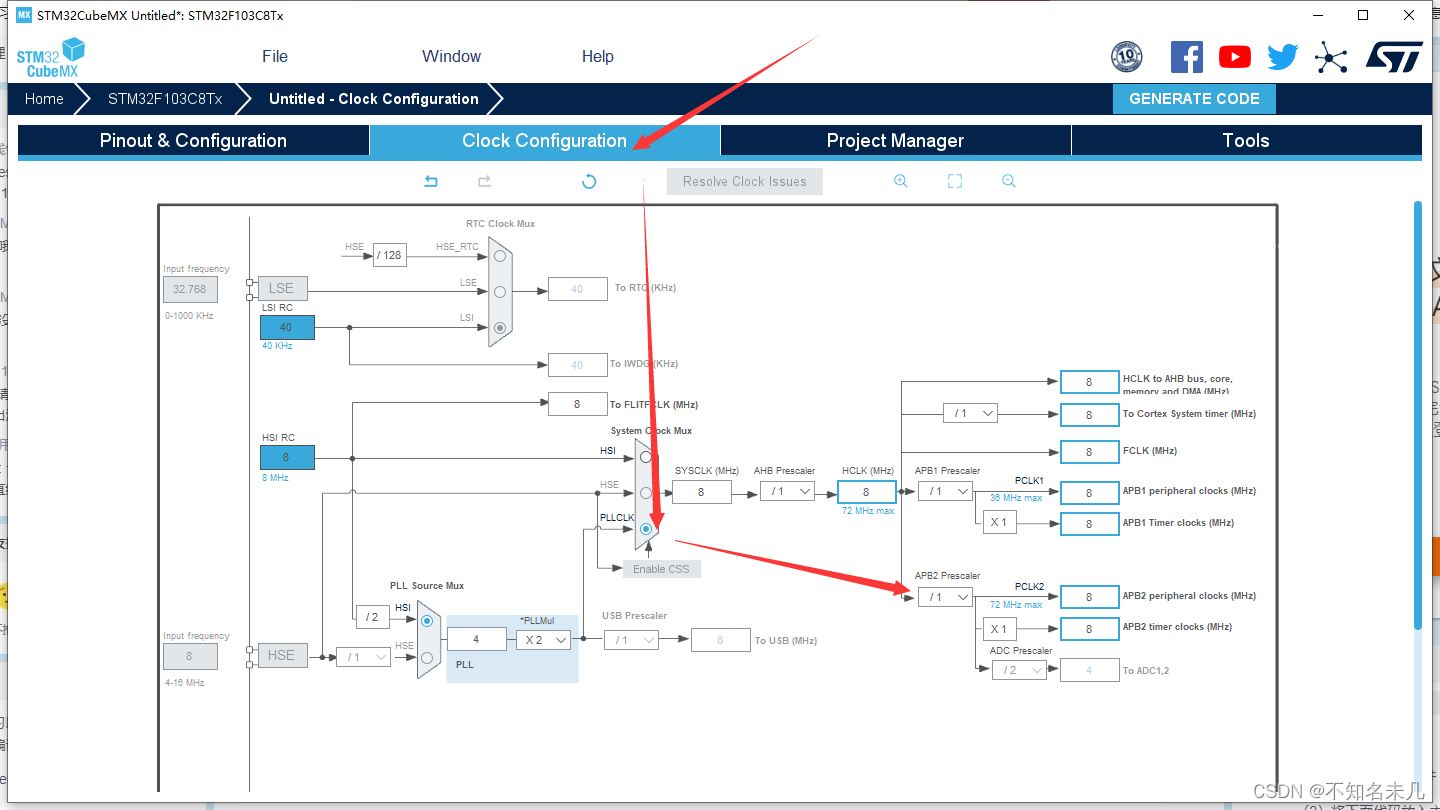The height and width of the screenshot is (810, 1440).
Task: Go to STM32F103C8Tx breadcrumb
Action: tap(165, 99)
